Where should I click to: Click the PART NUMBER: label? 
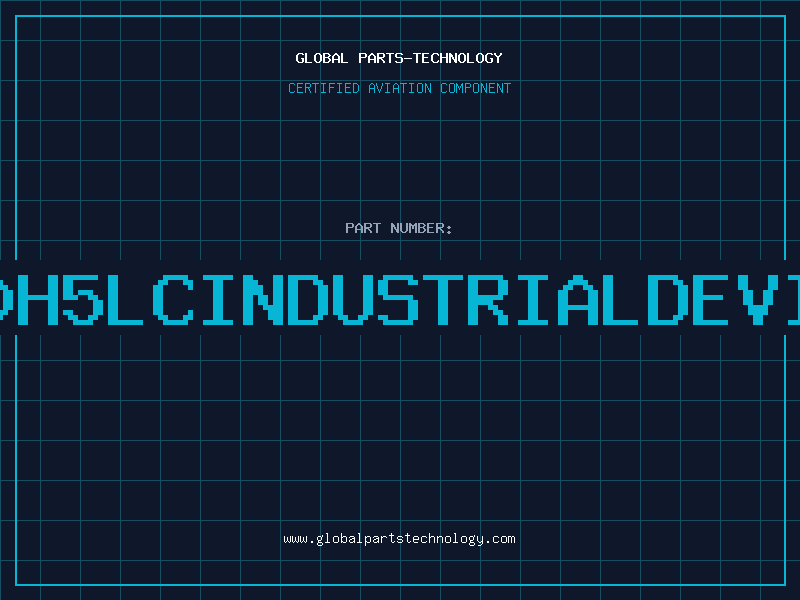[398, 228]
